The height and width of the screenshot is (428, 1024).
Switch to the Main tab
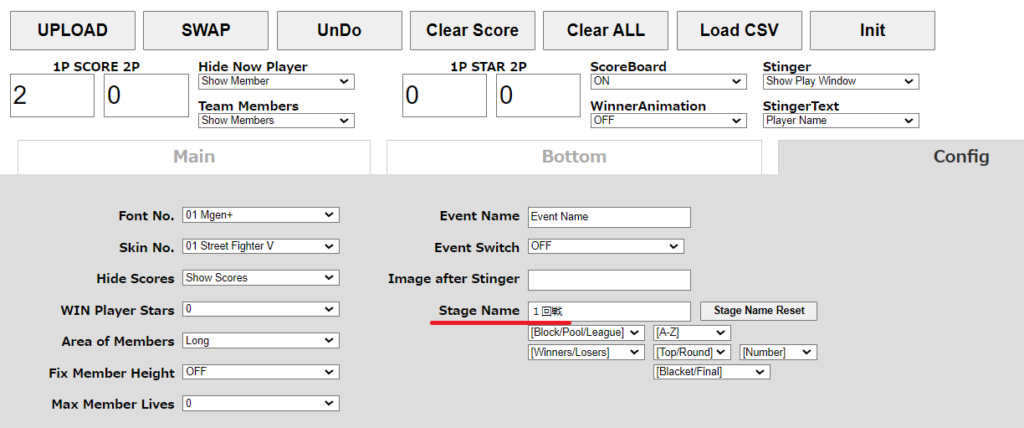click(194, 157)
